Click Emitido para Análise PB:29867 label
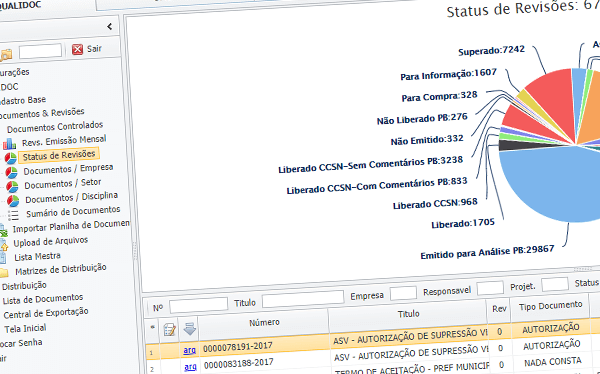This screenshot has height=374, width=600. tap(487, 252)
